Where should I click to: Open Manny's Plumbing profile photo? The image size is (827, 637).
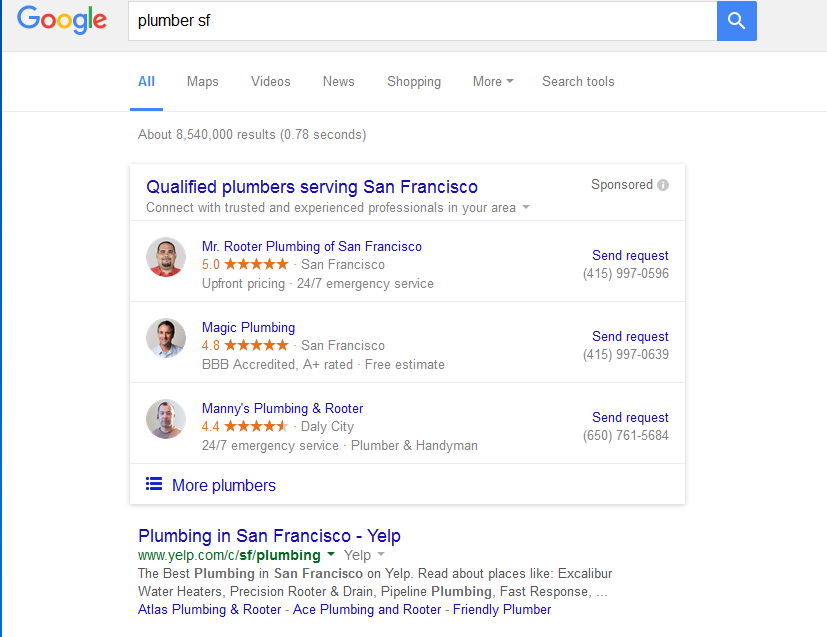[x=166, y=419]
